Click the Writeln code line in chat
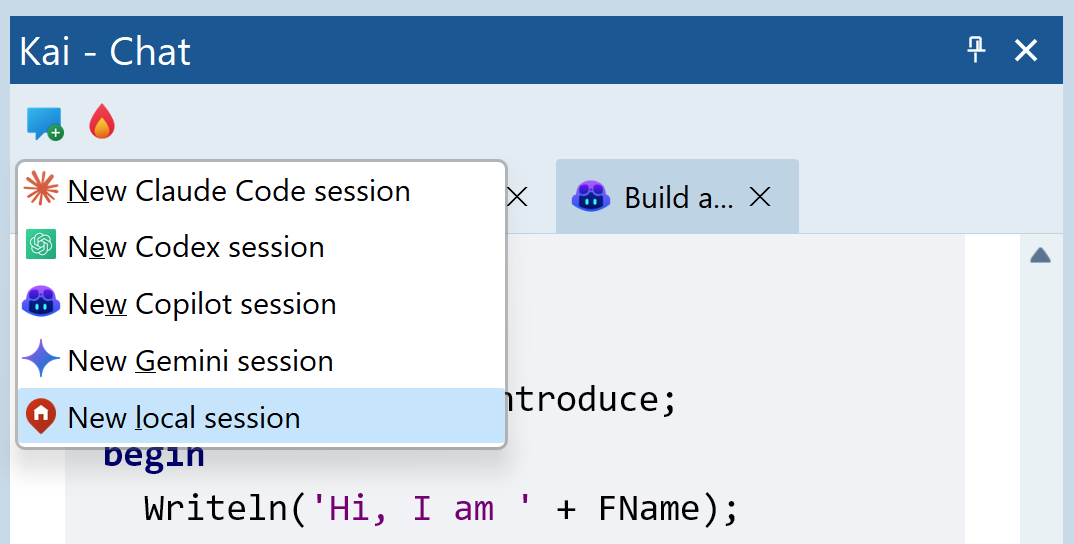Viewport: 1074px width, 544px height. click(x=440, y=508)
